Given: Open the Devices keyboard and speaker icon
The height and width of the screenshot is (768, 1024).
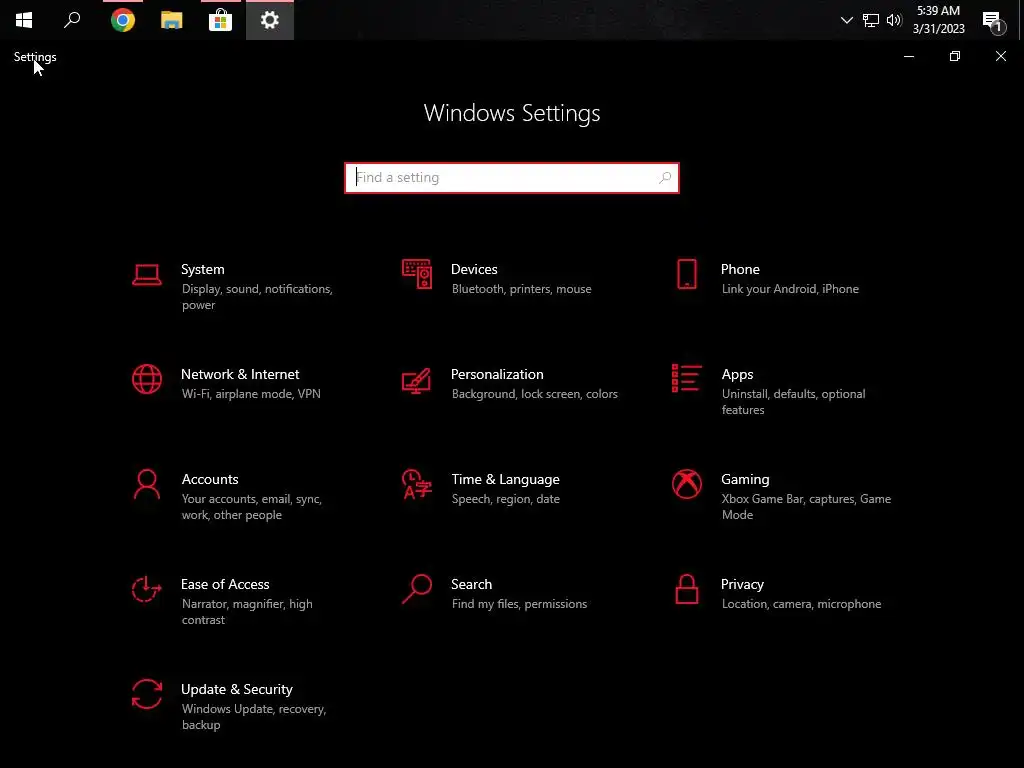Looking at the screenshot, I should (x=417, y=274).
